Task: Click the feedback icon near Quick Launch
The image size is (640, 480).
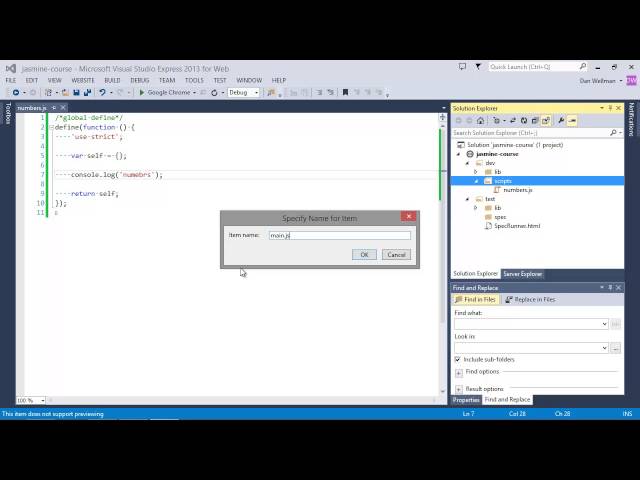Action: pyautogui.click(x=462, y=67)
